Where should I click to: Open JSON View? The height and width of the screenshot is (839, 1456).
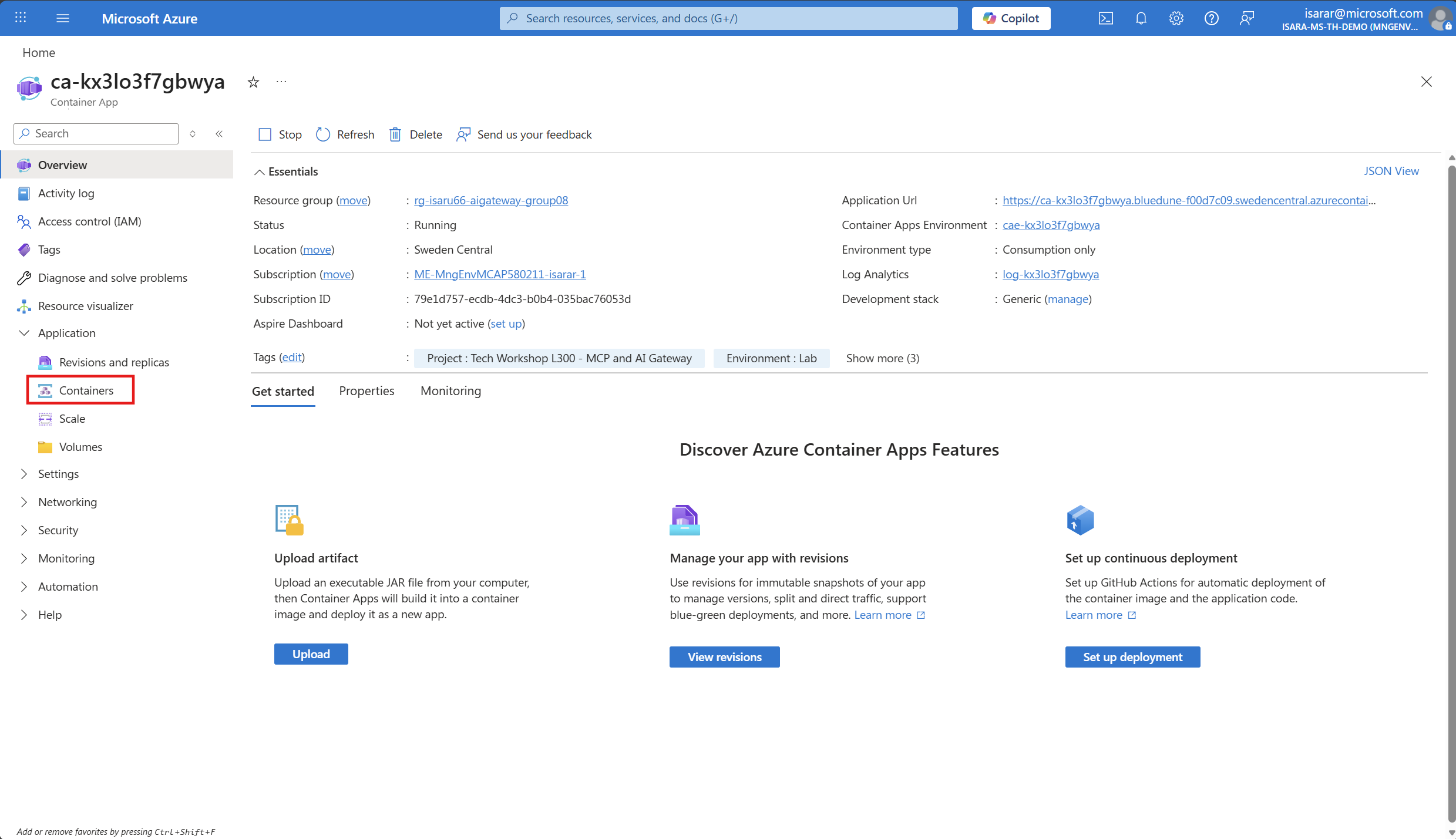1391,171
